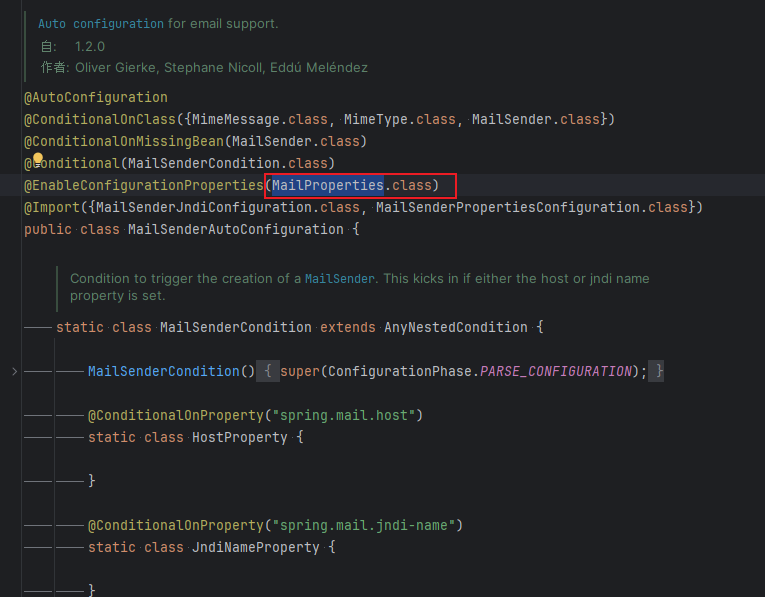765x597 pixels.
Task: Click the version 1.2.0 text
Action: (x=90, y=47)
